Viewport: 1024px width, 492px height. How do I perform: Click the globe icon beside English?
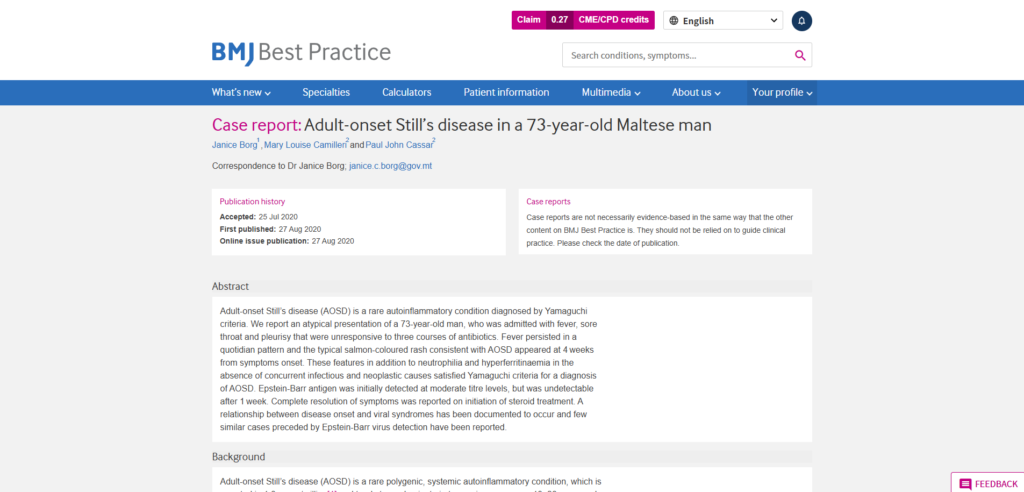pyautogui.click(x=673, y=20)
